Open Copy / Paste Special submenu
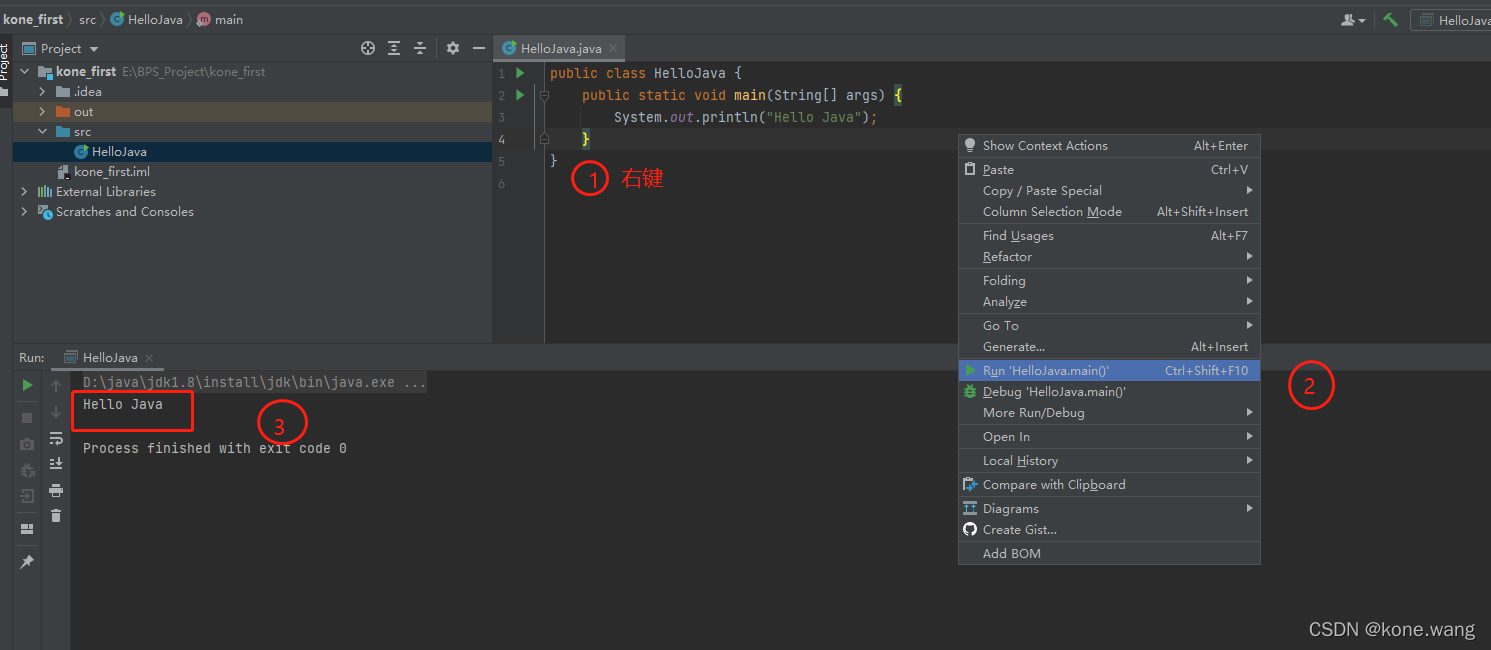Screen dimensions: 1491x650 pos(1109,190)
